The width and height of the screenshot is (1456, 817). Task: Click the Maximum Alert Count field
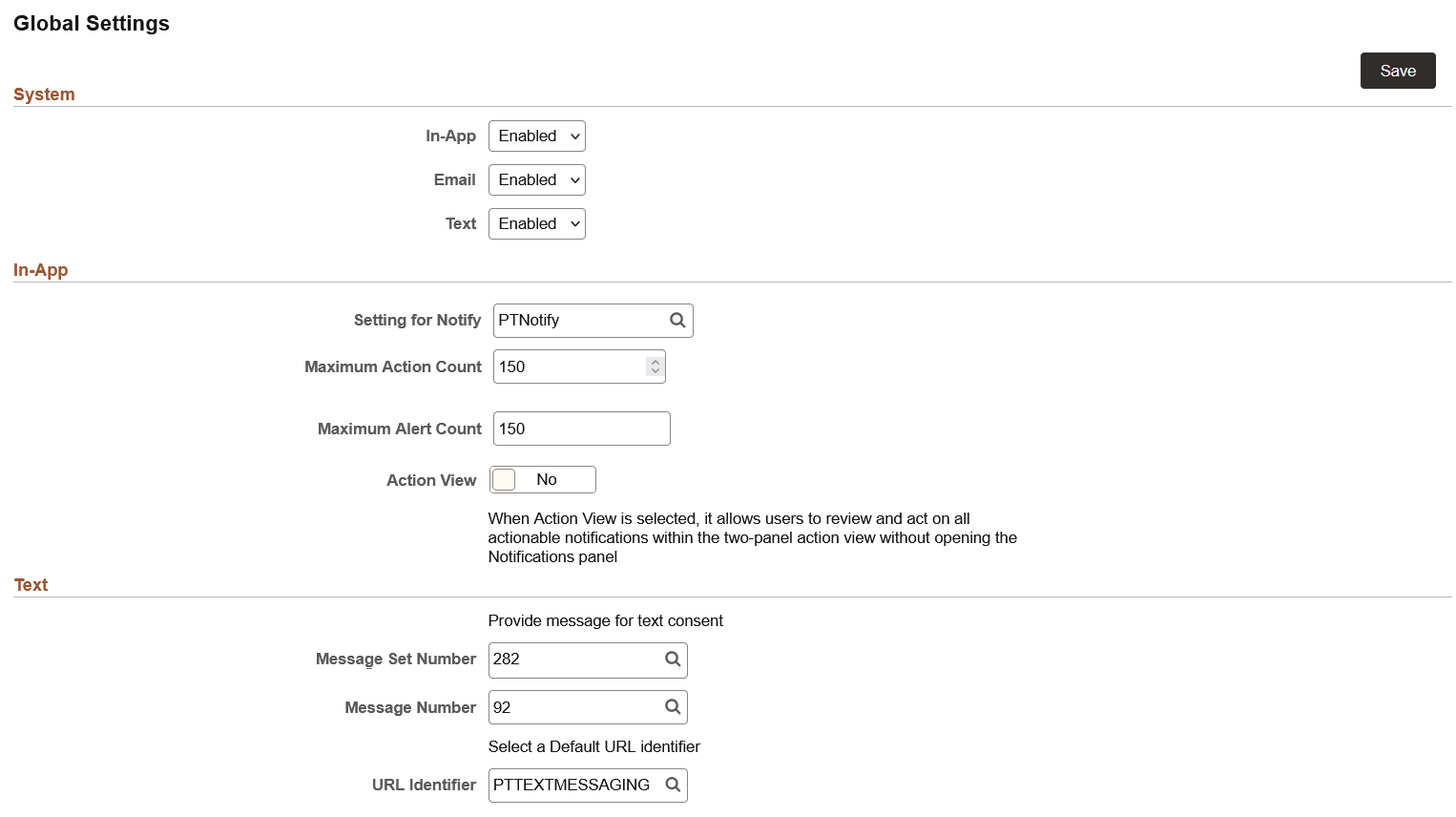click(x=582, y=429)
